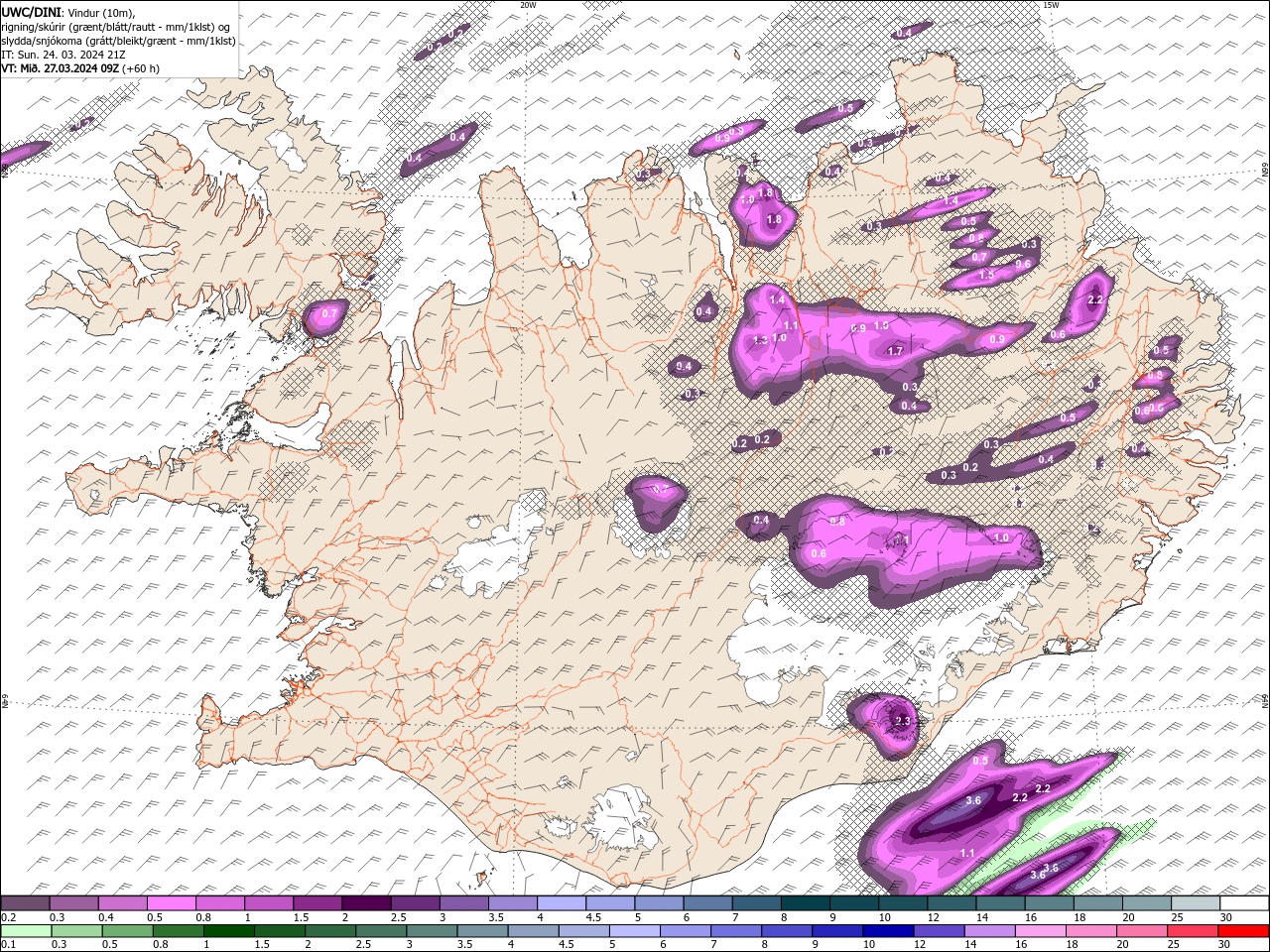Click the slydda/snjókoma legend description line
Viewport: 1270px width, 952px height.
point(119,41)
